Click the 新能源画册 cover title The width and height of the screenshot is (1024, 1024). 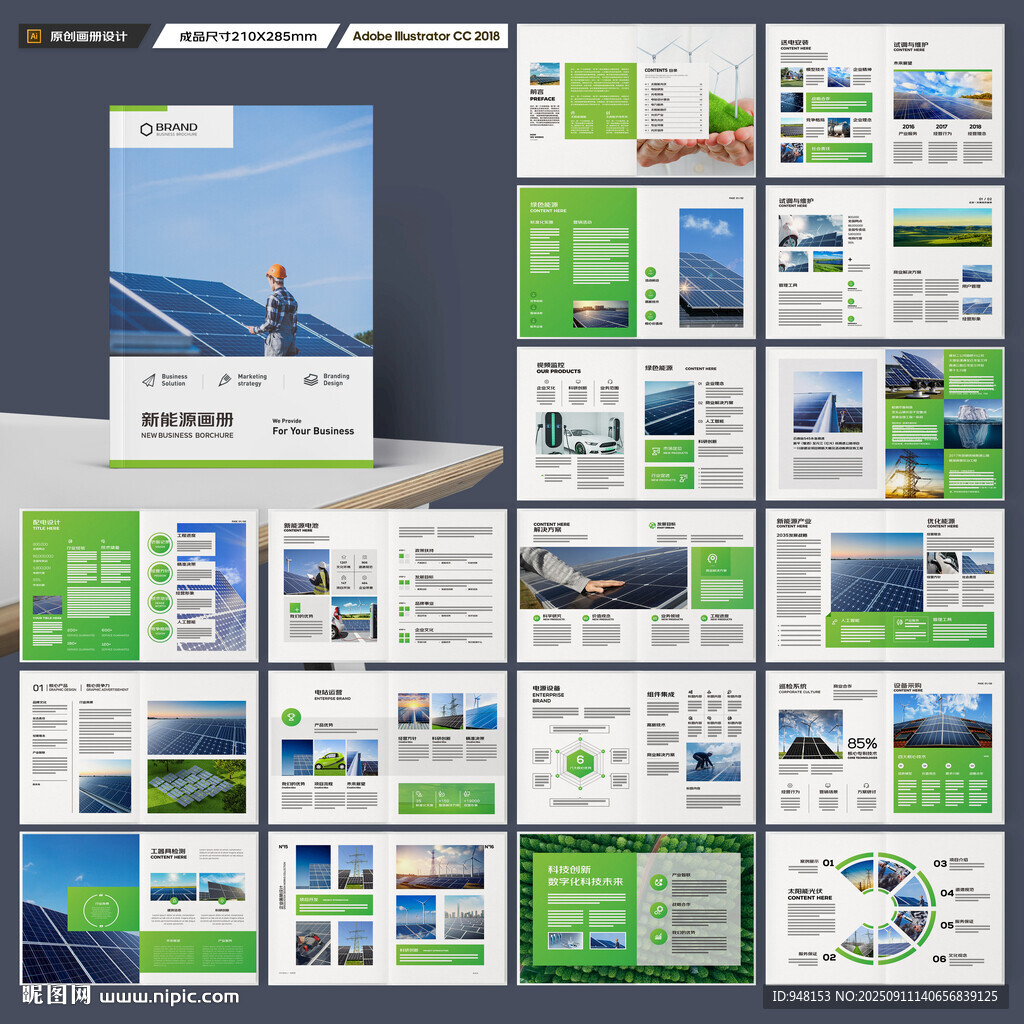pos(187,419)
